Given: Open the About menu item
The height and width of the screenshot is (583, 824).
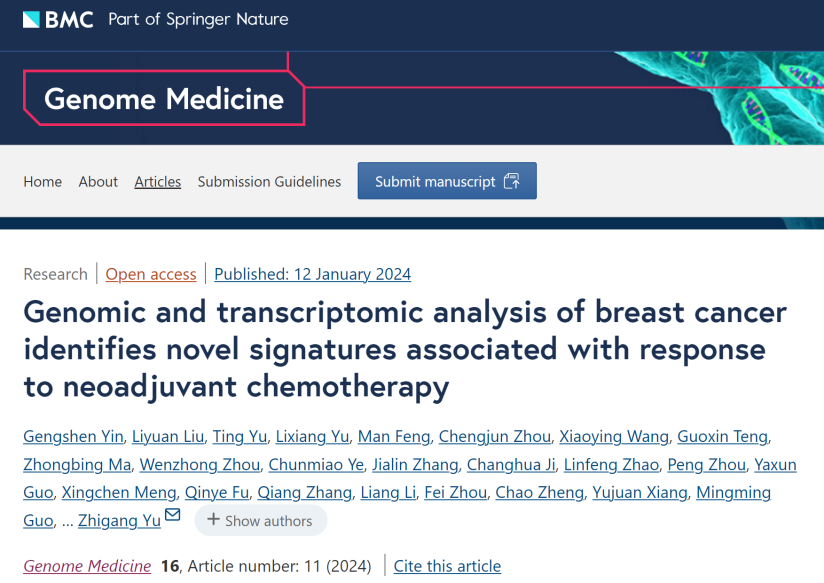Looking at the screenshot, I should click(98, 181).
